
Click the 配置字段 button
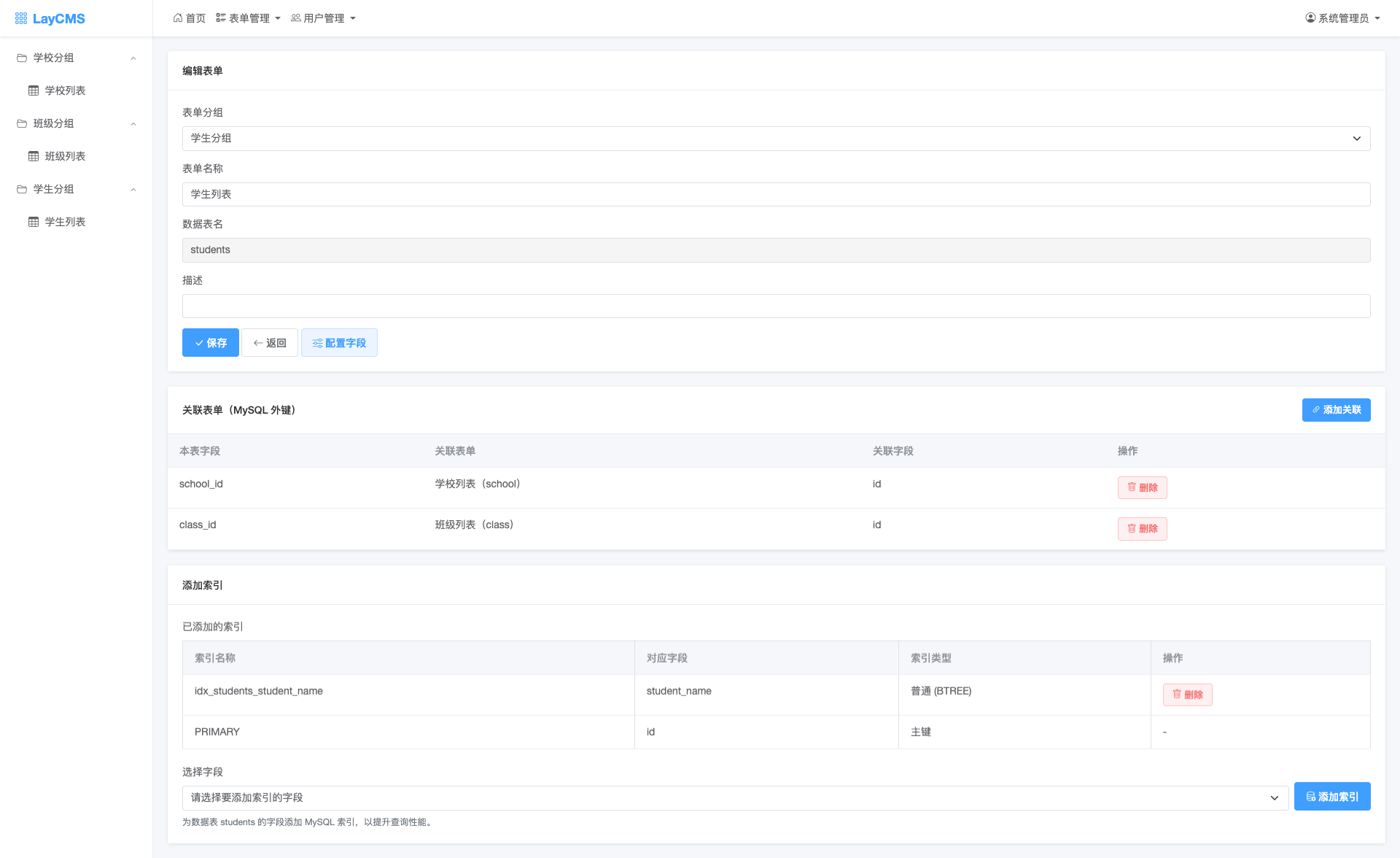coord(339,343)
